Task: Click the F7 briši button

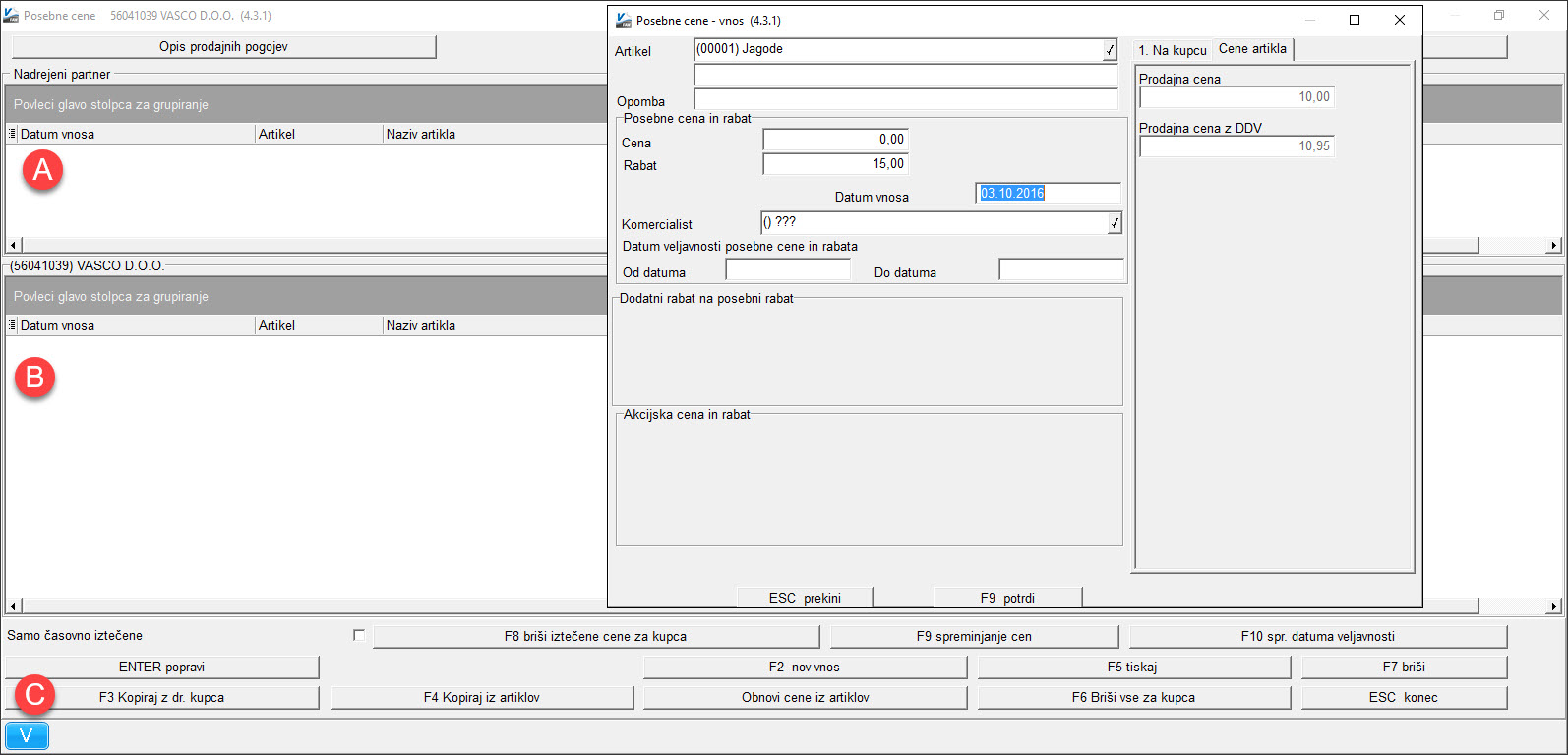Action: click(1404, 667)
